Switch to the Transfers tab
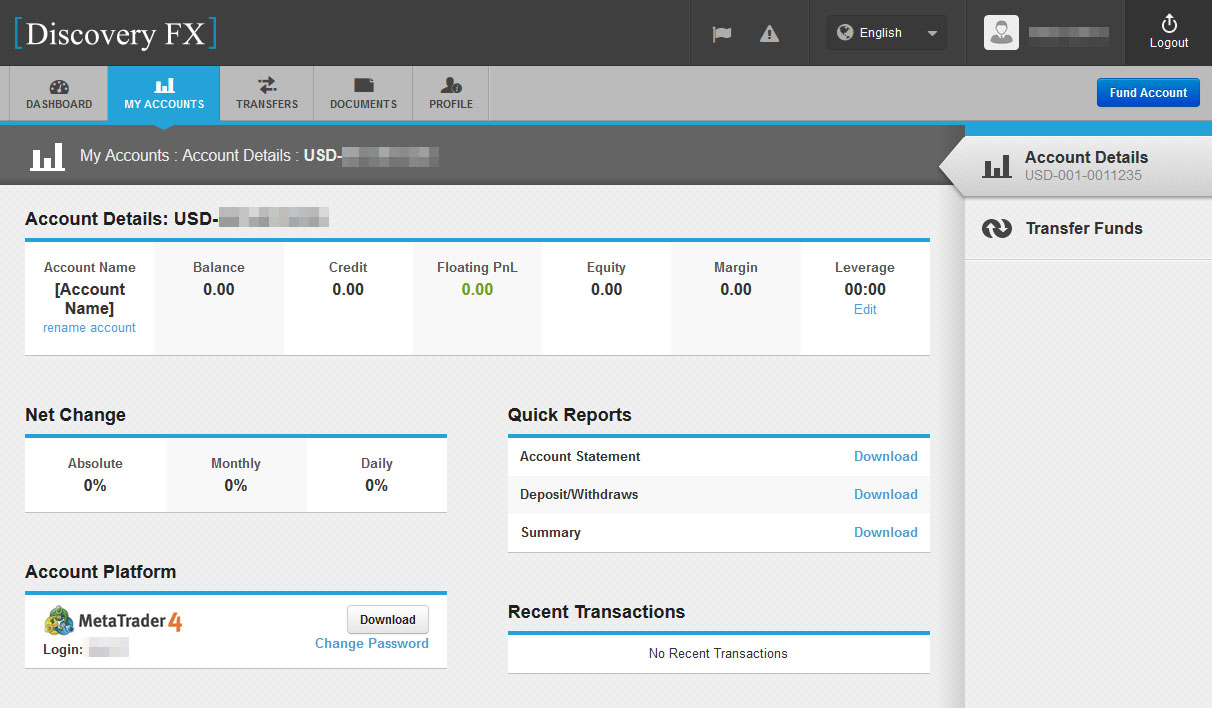1212x708 pixels. coord(267,94)
